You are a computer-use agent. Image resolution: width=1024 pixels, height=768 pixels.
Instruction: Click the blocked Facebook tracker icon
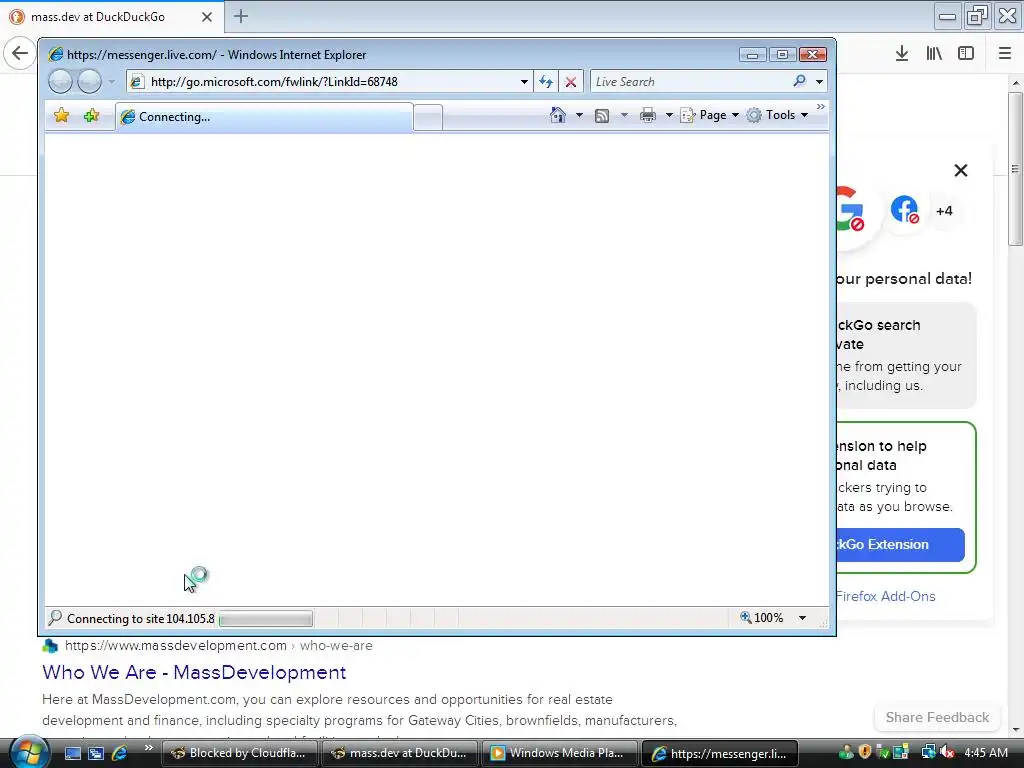(x=904, y=210)
